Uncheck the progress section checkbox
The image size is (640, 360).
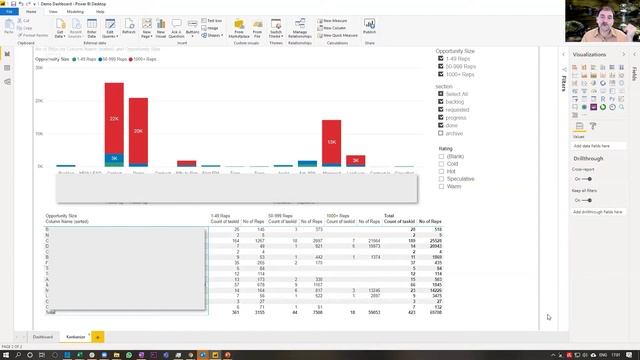441,118
